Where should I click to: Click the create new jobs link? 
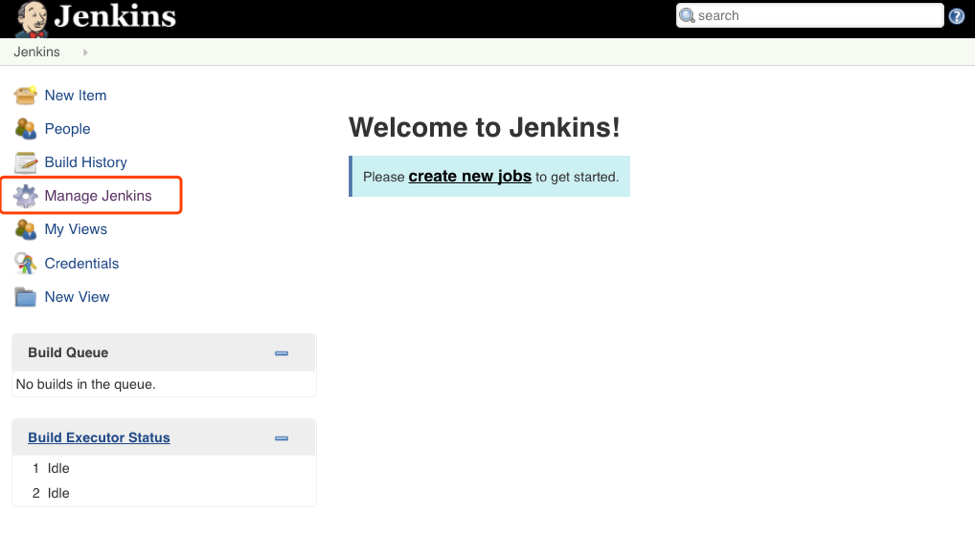[x=470, y=177]
